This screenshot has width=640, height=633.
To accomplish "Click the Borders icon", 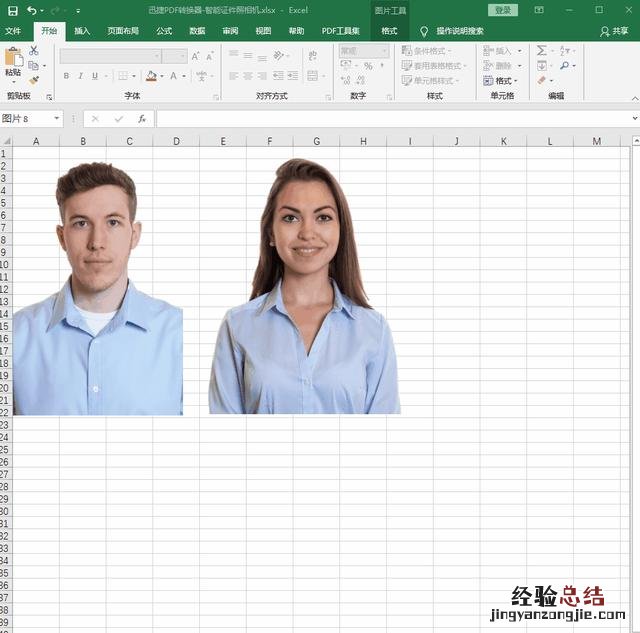I will click(122, 76).
